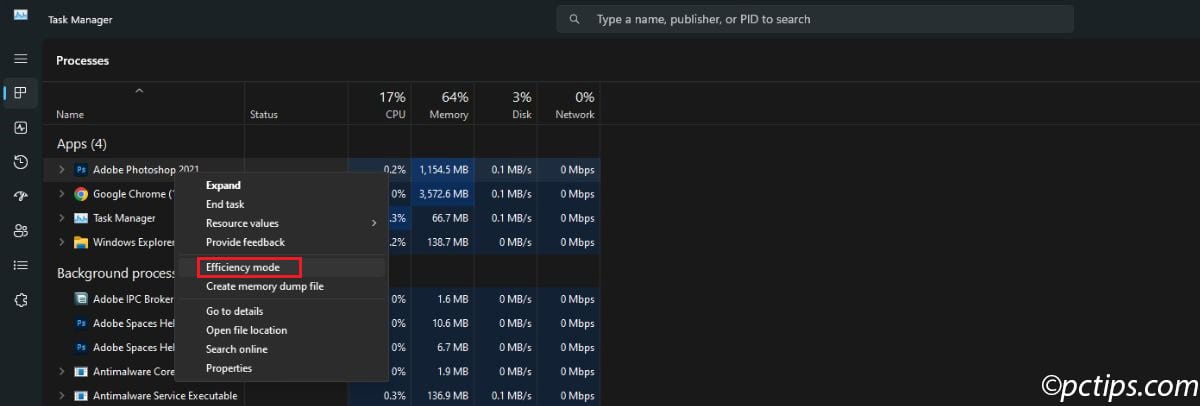Viewport: 1200px width, 406px height.
Task: Choose End task in context menu
Action: pyautogui.click(x=225, y=204)
